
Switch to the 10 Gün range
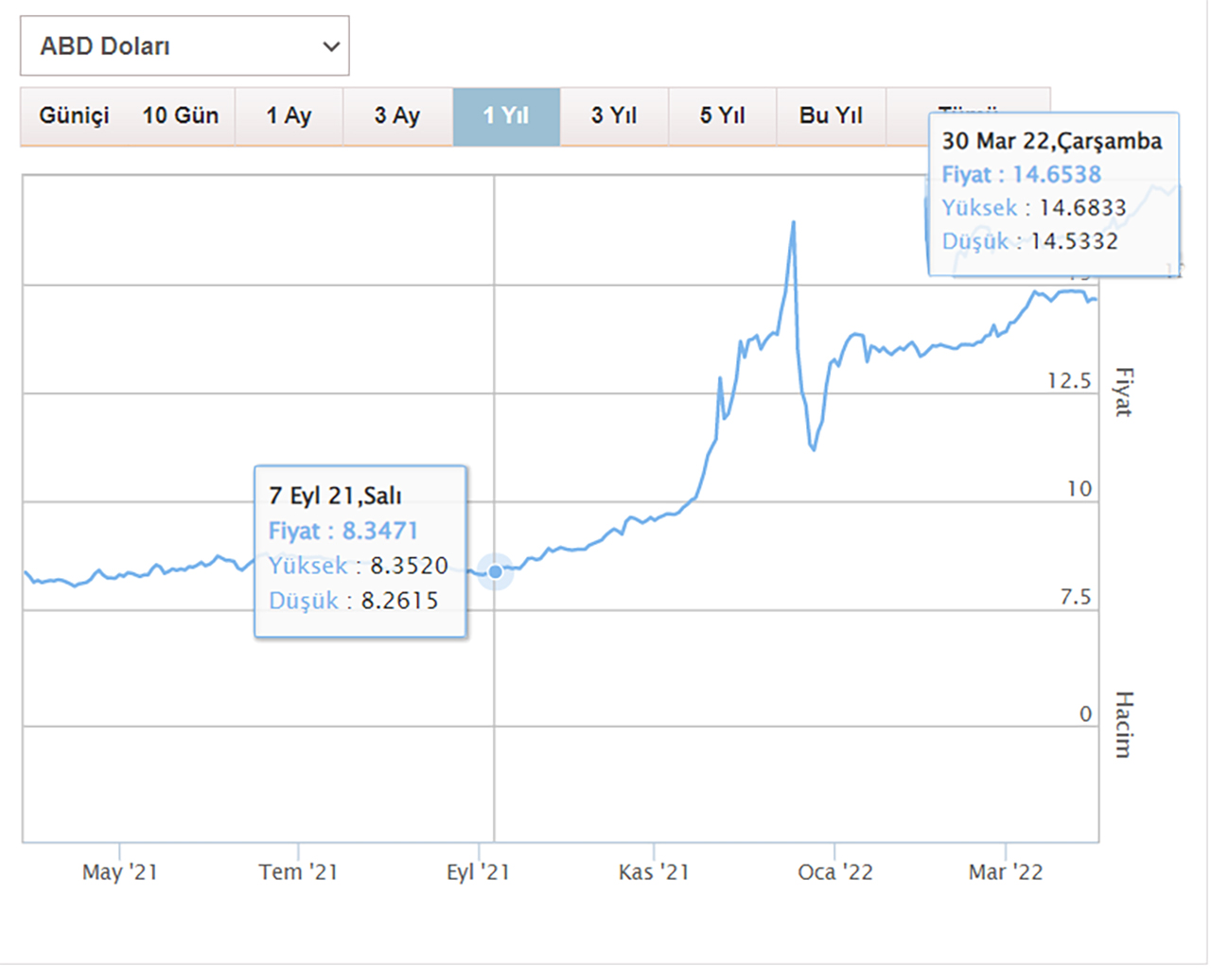click(x=181, y=115)
